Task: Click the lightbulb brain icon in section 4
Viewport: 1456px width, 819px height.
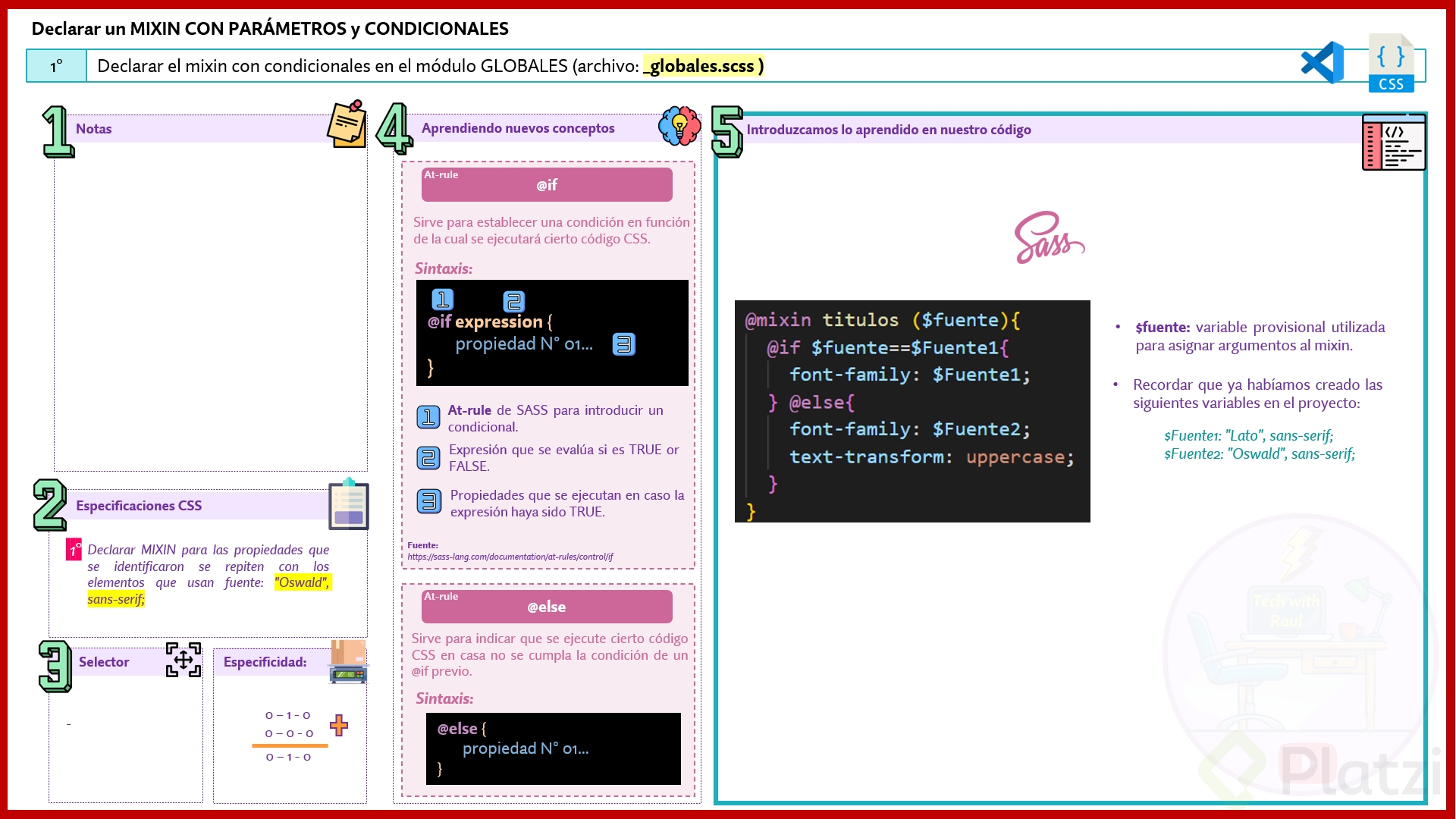Action: tap(679, 127)
